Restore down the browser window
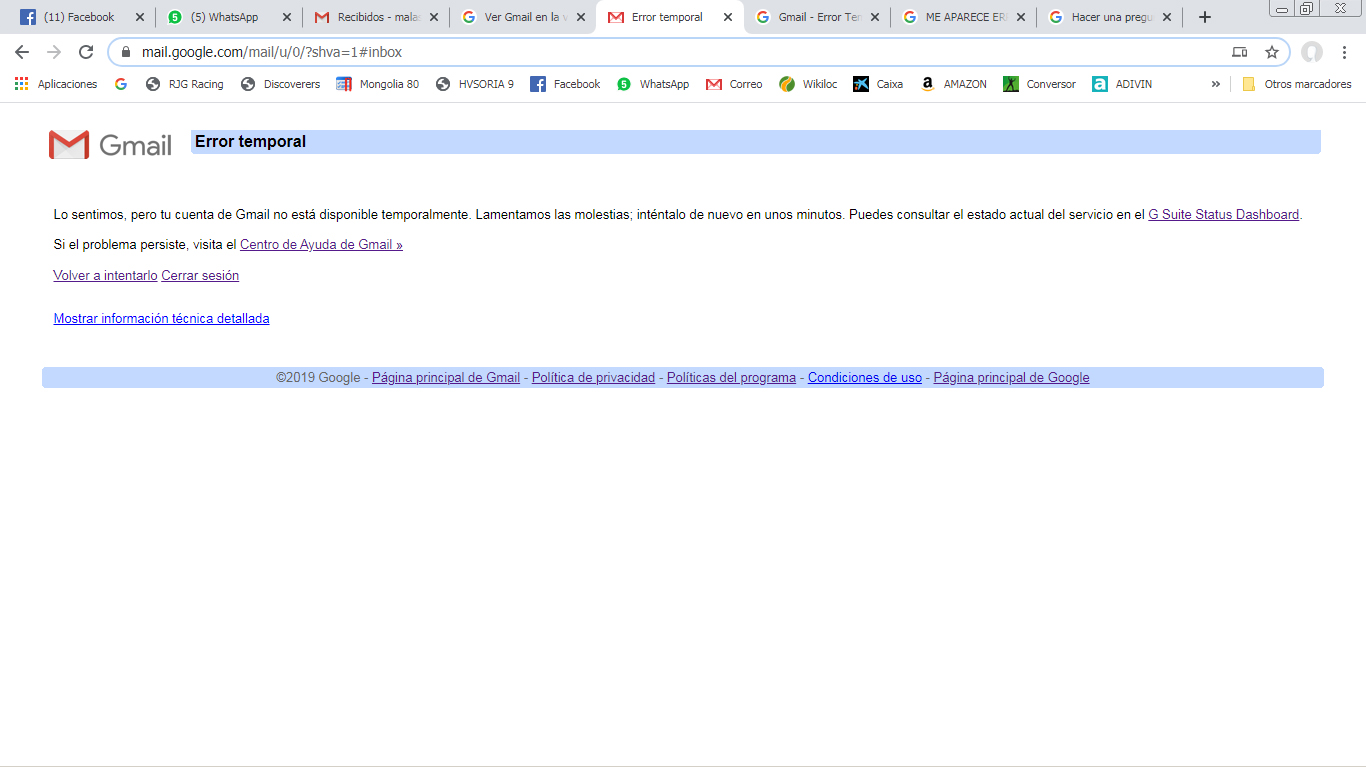 pos(1306,8)
